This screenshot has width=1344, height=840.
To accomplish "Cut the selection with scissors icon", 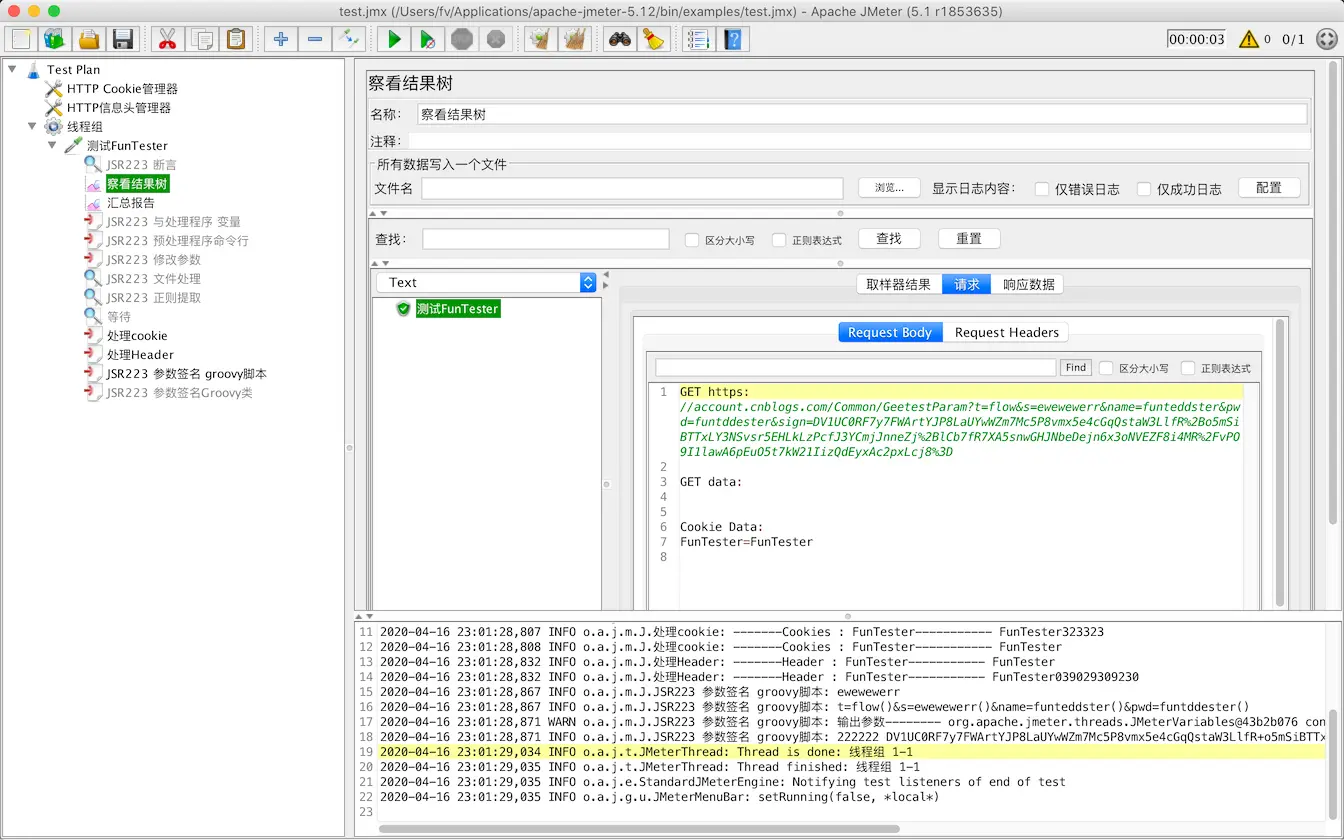I will (167, 39).
